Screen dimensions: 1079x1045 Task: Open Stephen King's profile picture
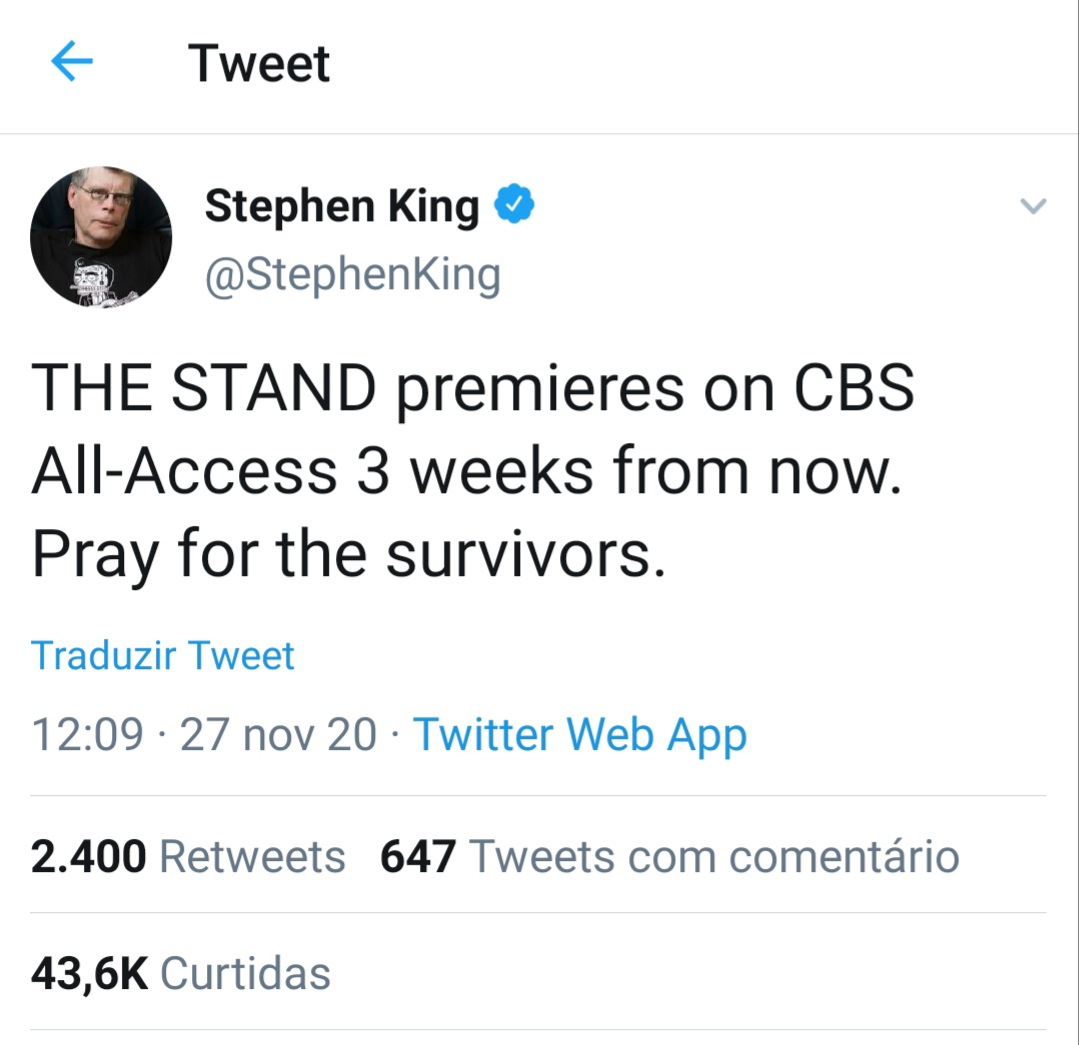100,237
